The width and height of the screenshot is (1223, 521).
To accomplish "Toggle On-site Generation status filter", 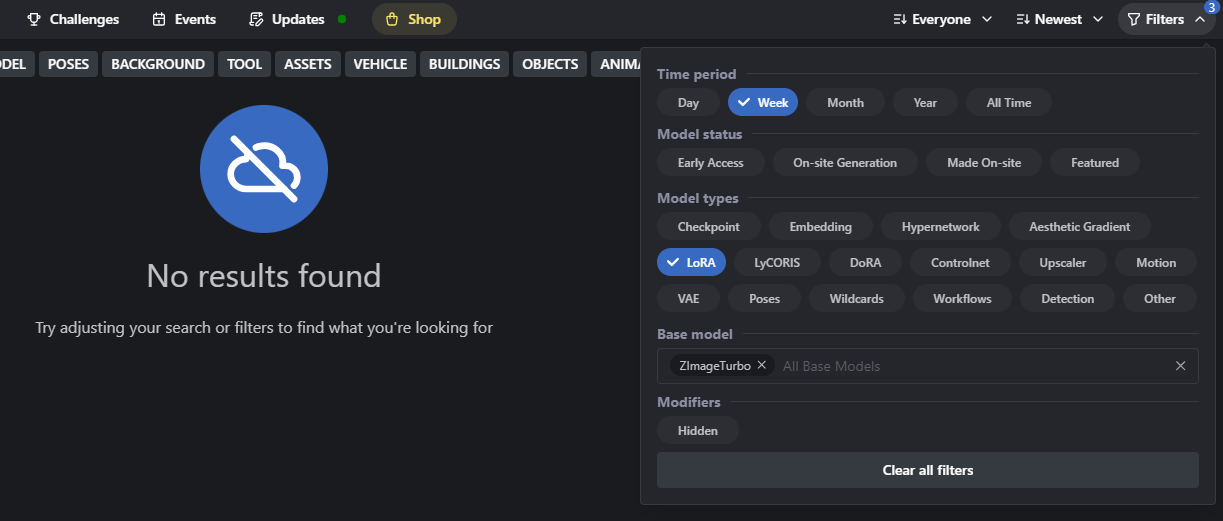I will point(845,162).
